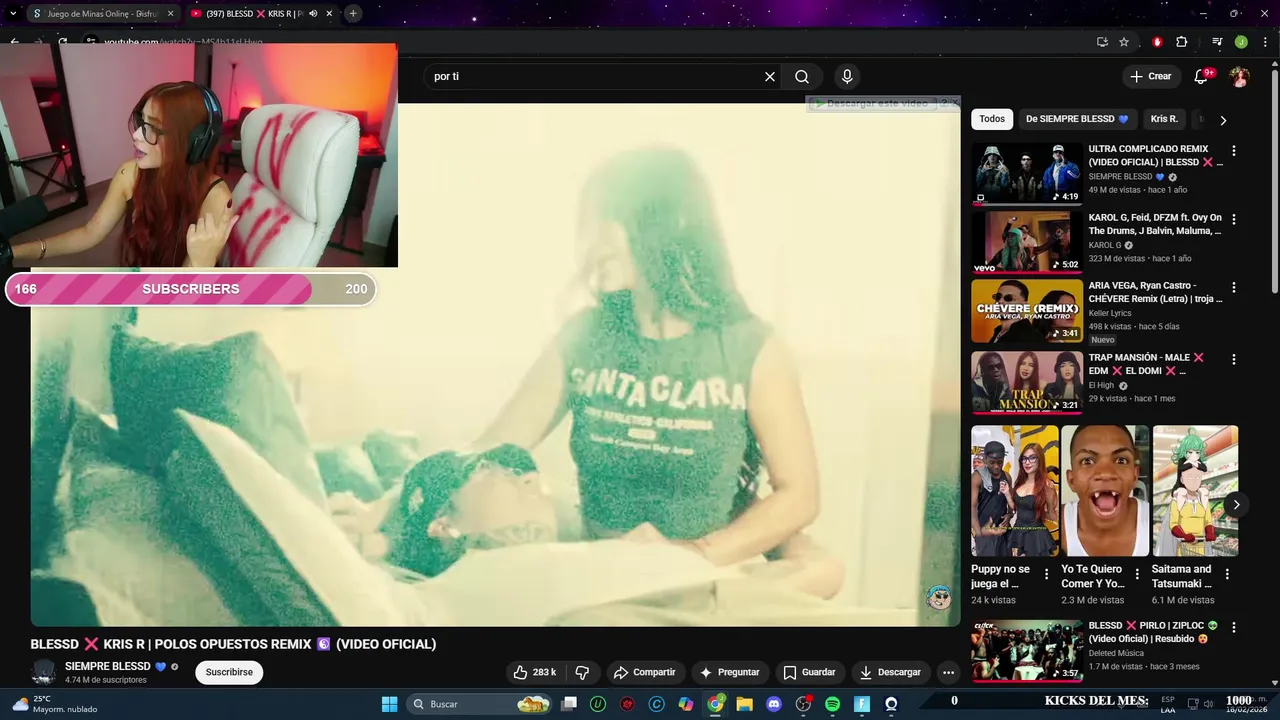1280x720 pixels.
Task: Click the magnifier search button
Action: click(x=802, y=76)
